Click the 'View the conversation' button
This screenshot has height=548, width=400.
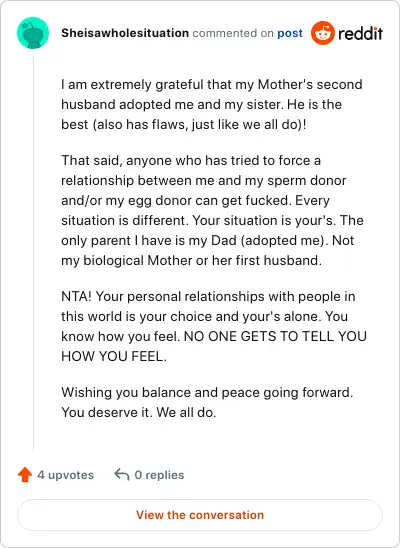(200, 515)
